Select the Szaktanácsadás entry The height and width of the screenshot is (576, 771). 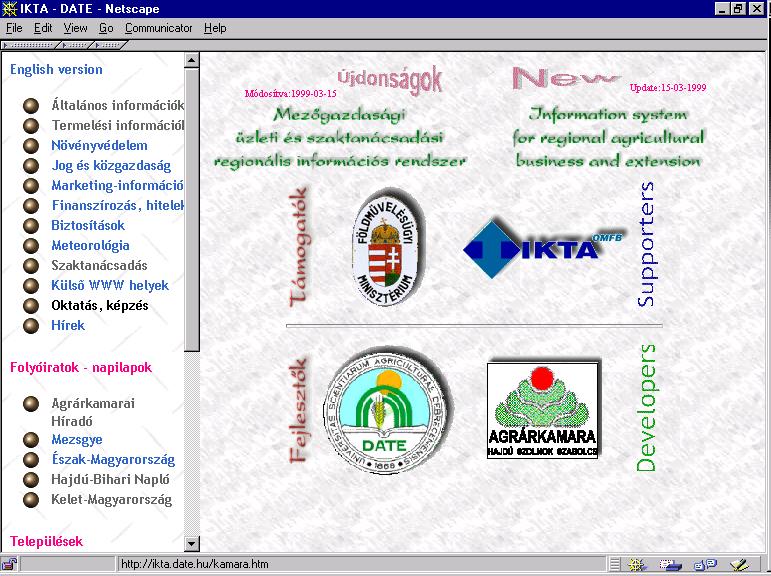pos(99,266)
